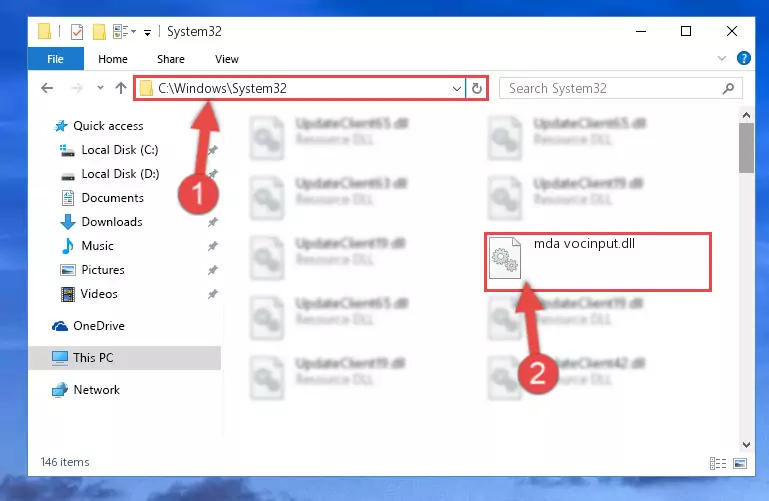Click the window folder icon in title bar
769x501 pixels.
[x=44, y=31]
